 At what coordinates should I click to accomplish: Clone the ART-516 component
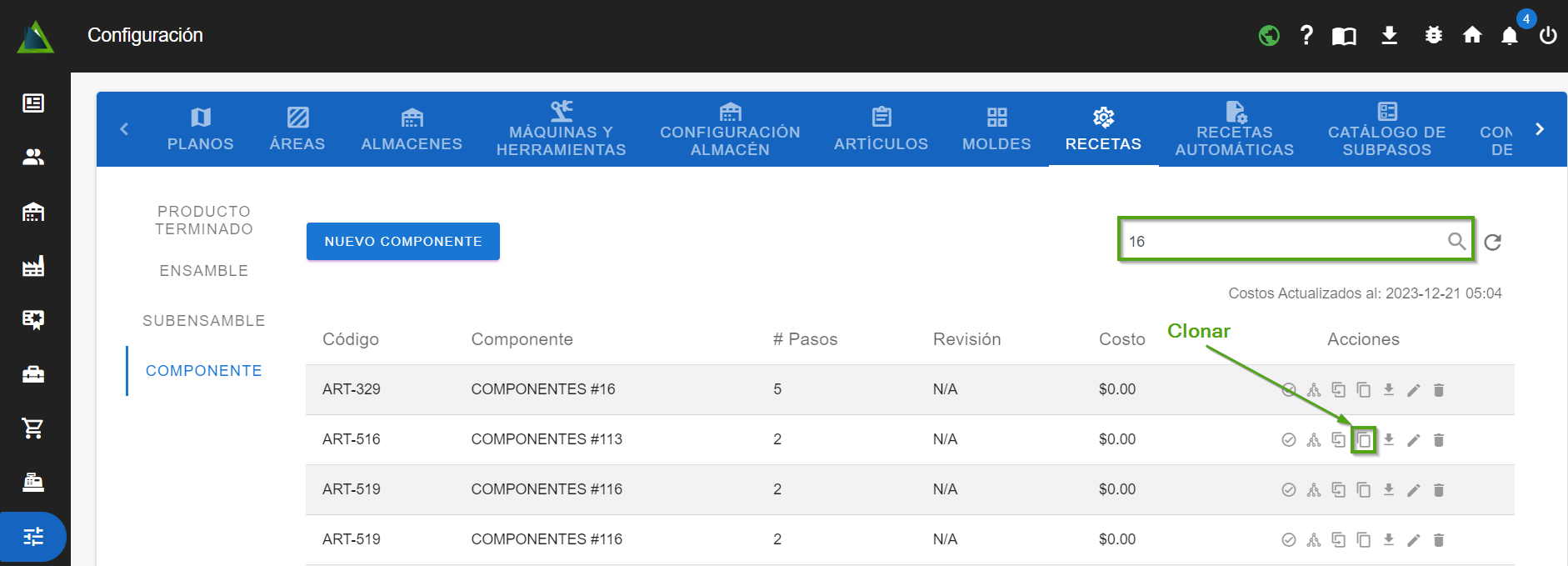click(x=1363, y=440)
